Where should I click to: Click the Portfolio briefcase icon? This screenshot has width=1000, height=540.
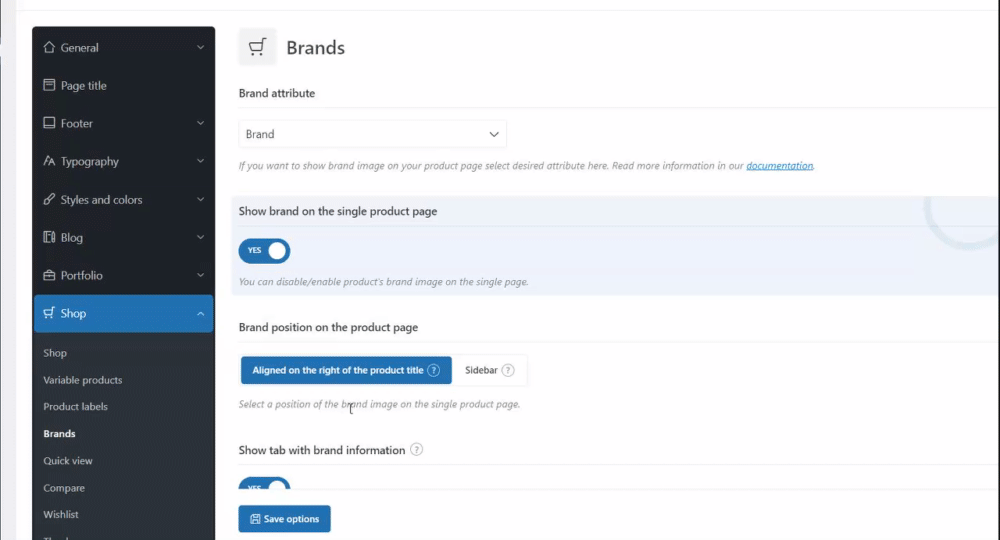point(49,275)
